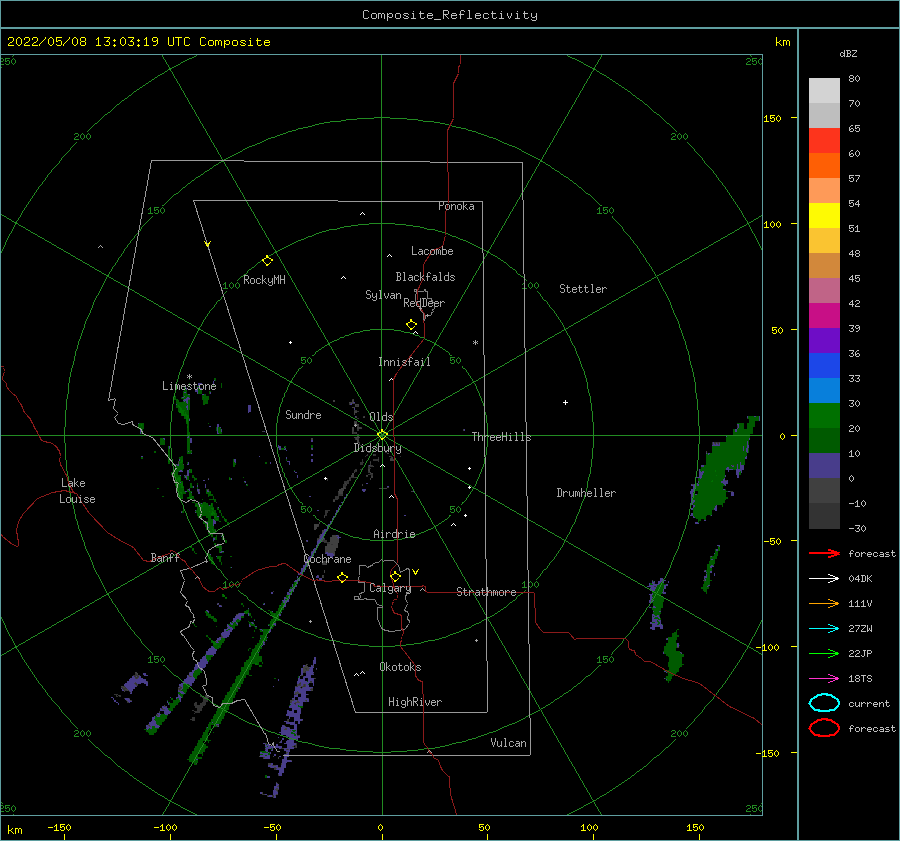Select the bright yellow swatch below 54
Image resolution: width=900 pixels, height=841 pixels.
tap(824, 216)
